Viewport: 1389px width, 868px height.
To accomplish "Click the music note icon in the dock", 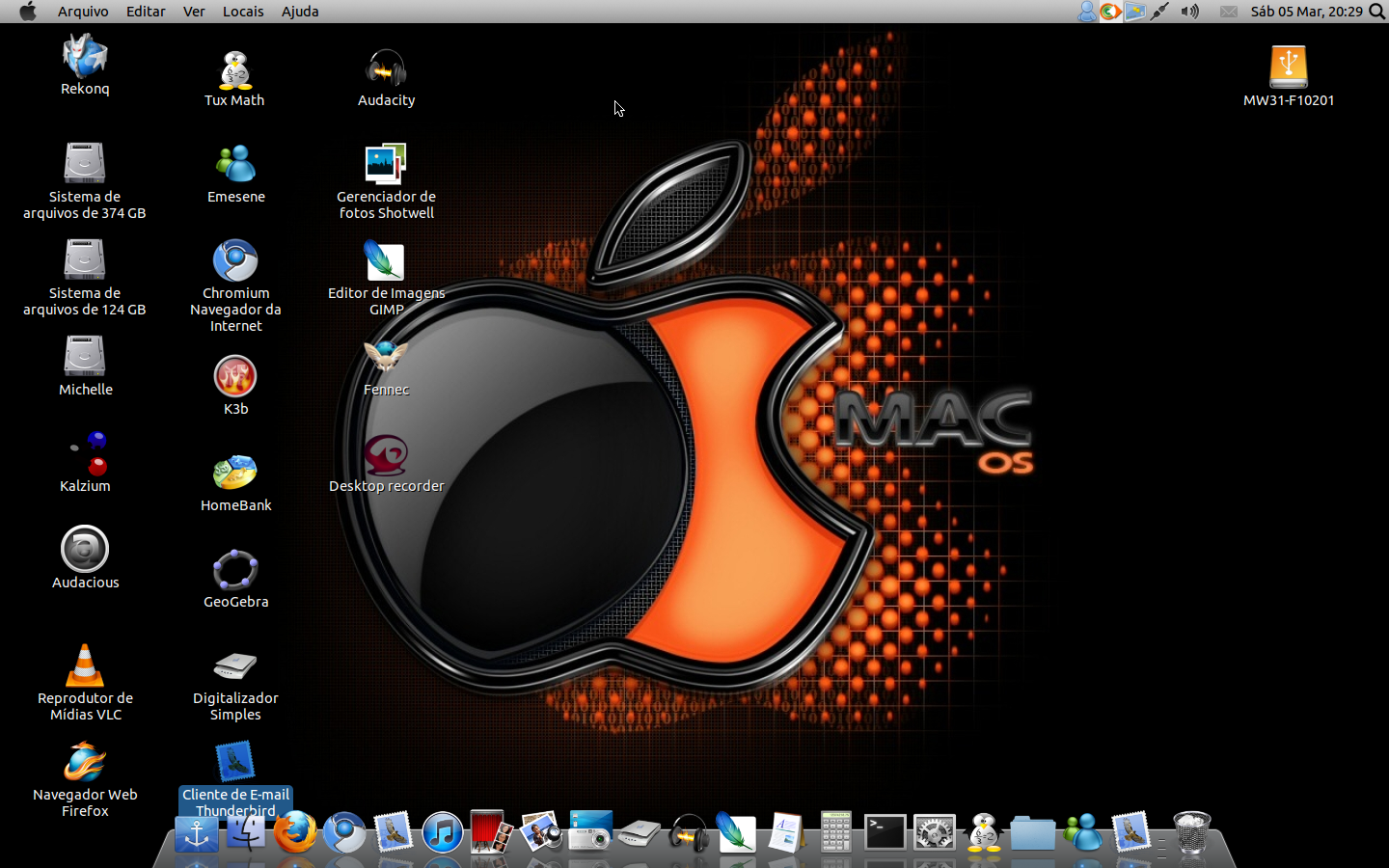I will 443,833.
